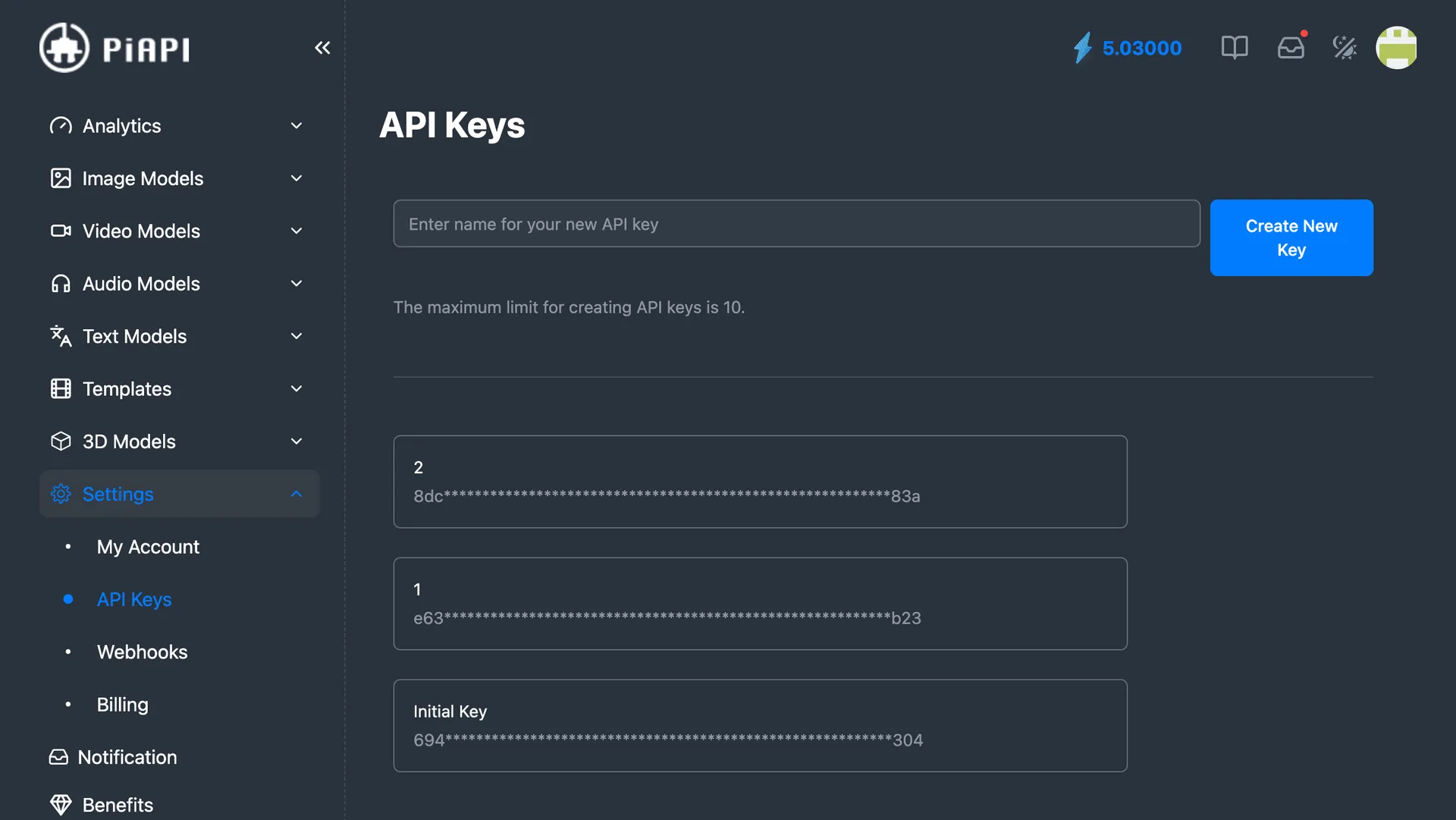The width and height of the screenshot is (1456, 820).
Task: Open the documentation book icon
Action: point(1234,47)
